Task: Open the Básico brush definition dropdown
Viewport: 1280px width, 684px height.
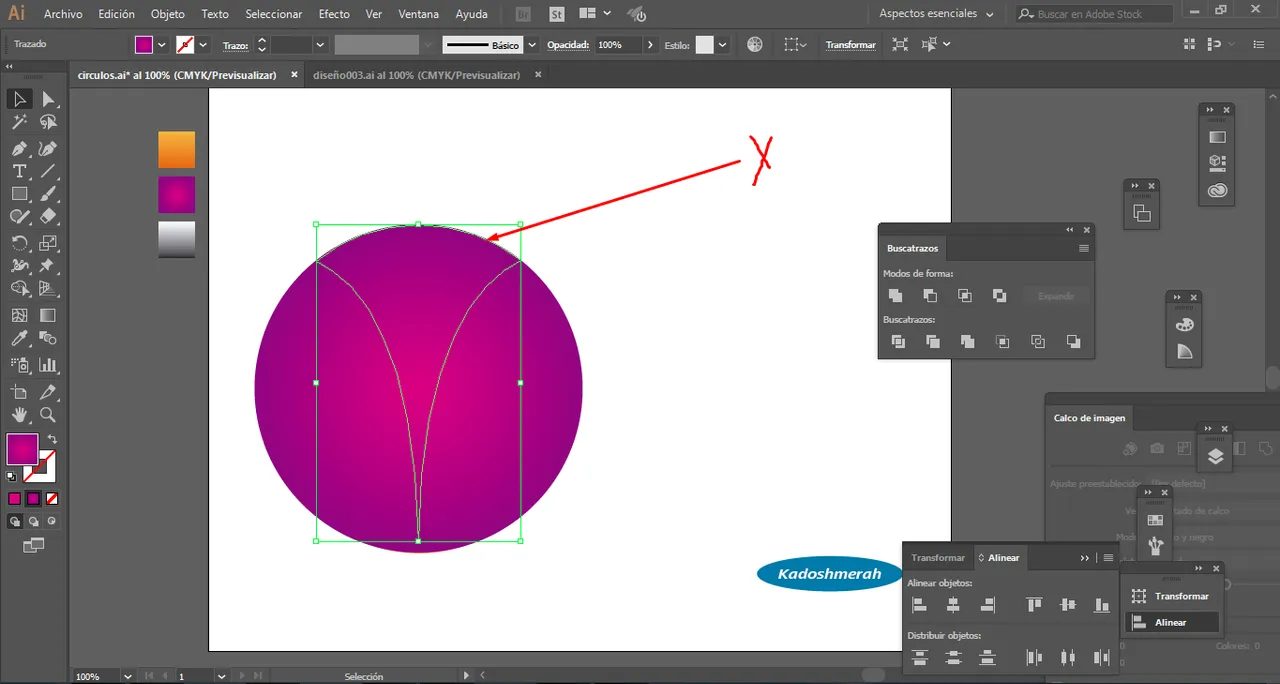Action: 532,45
